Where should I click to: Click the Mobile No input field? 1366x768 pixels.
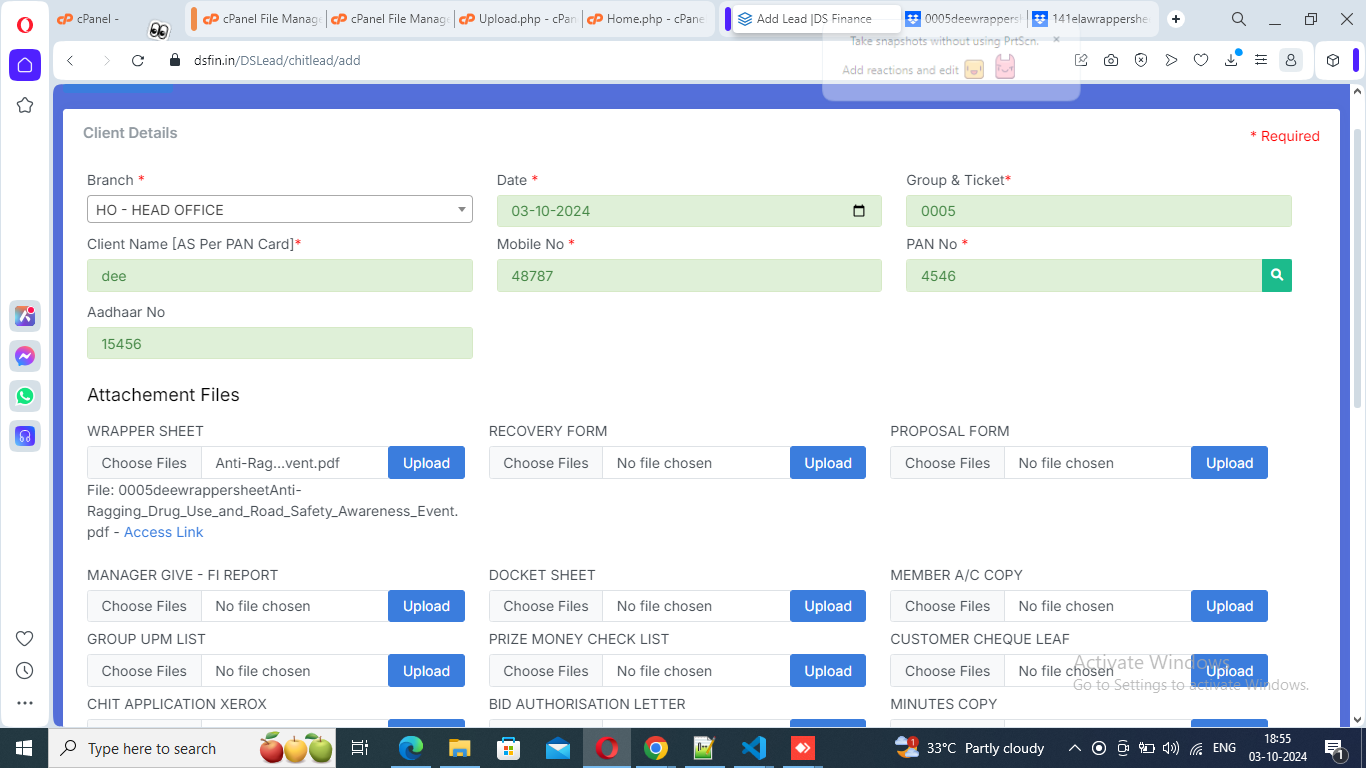pyautogui.click(x=688, y=276)
